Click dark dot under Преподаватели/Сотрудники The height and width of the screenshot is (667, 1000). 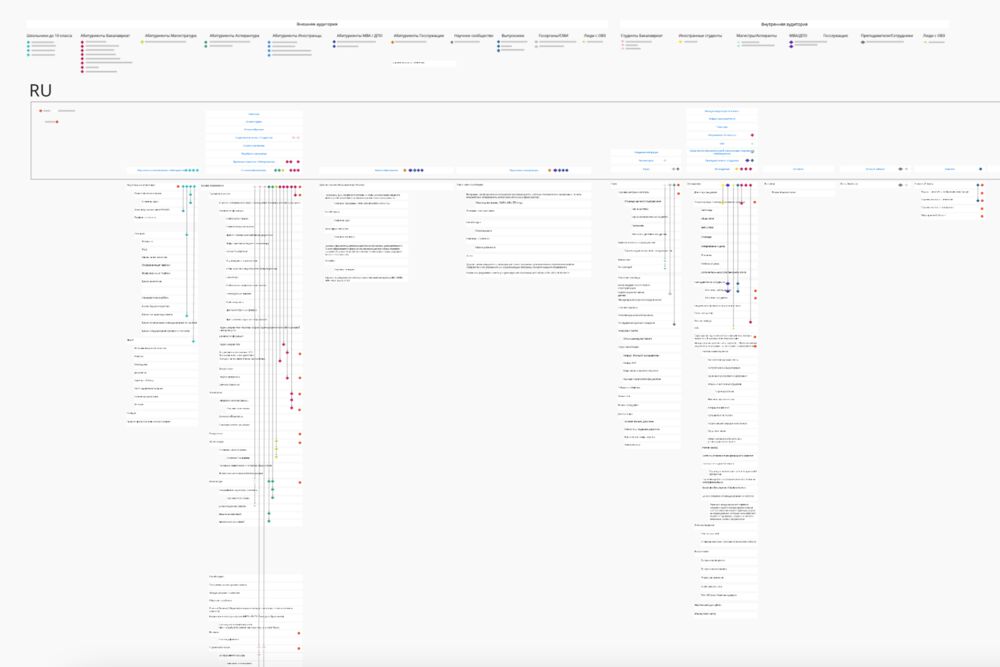[862, 42]
